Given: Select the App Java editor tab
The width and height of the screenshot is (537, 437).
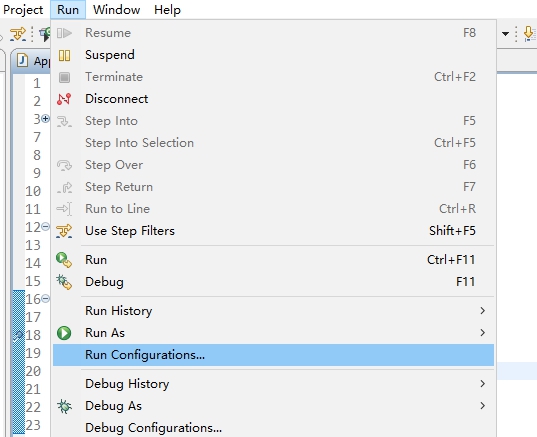Looking at the screenshot, I should click(34, 61).
